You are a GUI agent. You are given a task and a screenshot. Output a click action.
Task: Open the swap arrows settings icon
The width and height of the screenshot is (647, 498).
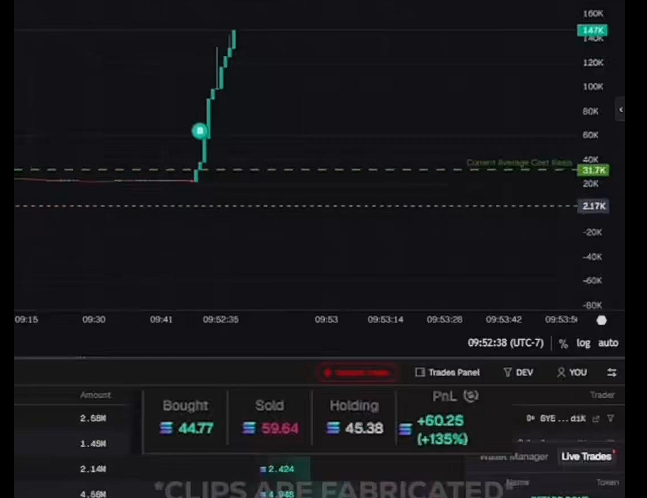pos(612,373)
